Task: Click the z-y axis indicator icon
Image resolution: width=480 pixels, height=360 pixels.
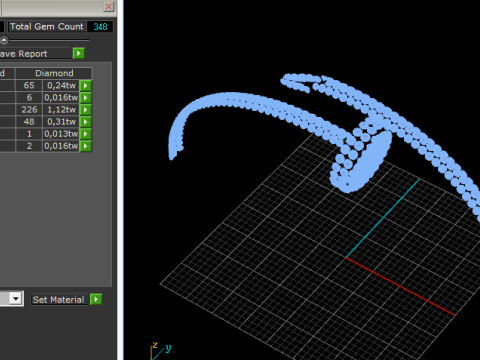Action: [161, 351]
